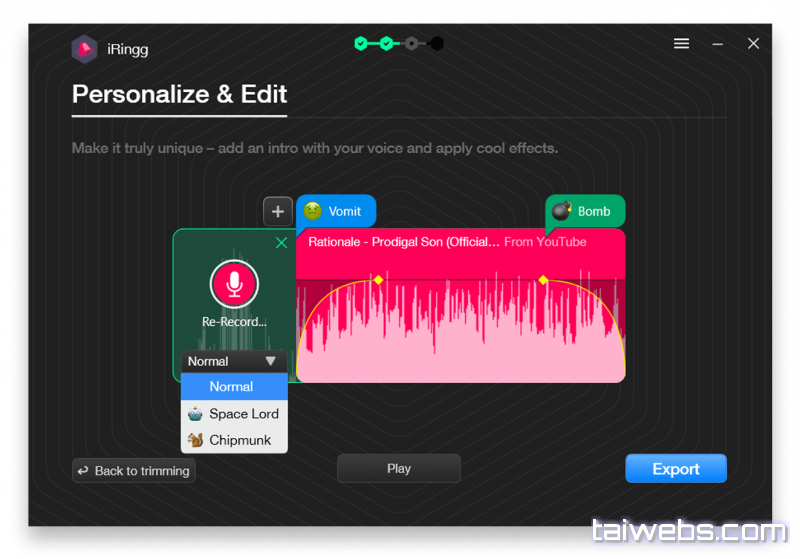The width and height of the screenshot is (800, 559).
Task: Click the first completed step indicator
Action: 361,44
